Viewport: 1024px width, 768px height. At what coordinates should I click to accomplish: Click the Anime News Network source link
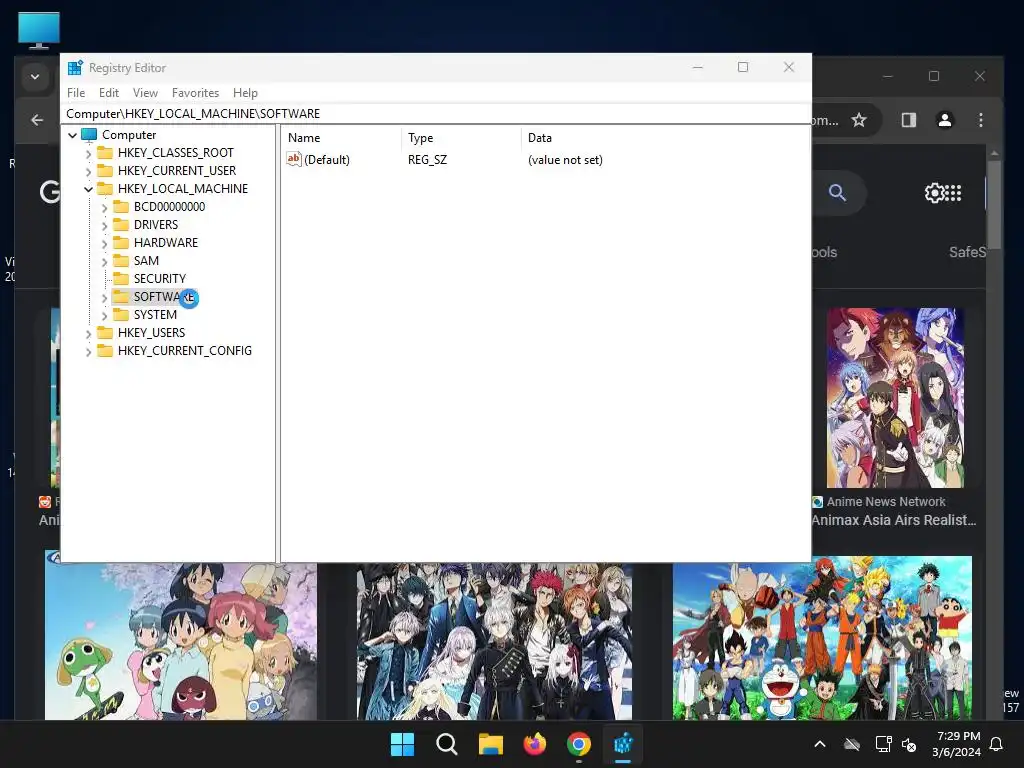click(886, 502)
